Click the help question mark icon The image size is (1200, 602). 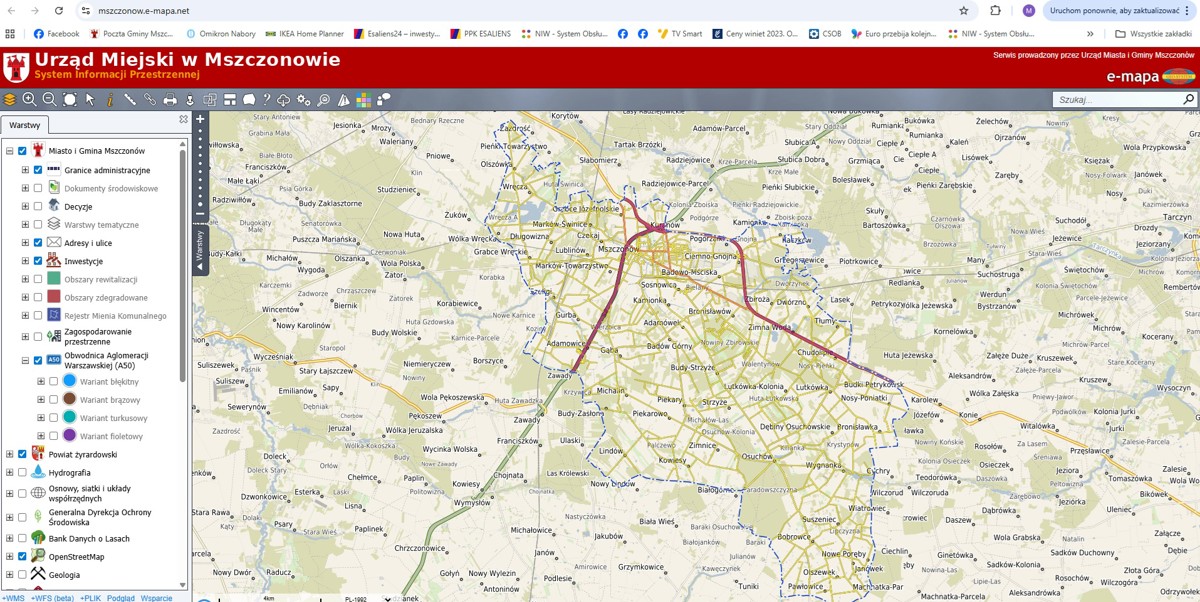267,100
